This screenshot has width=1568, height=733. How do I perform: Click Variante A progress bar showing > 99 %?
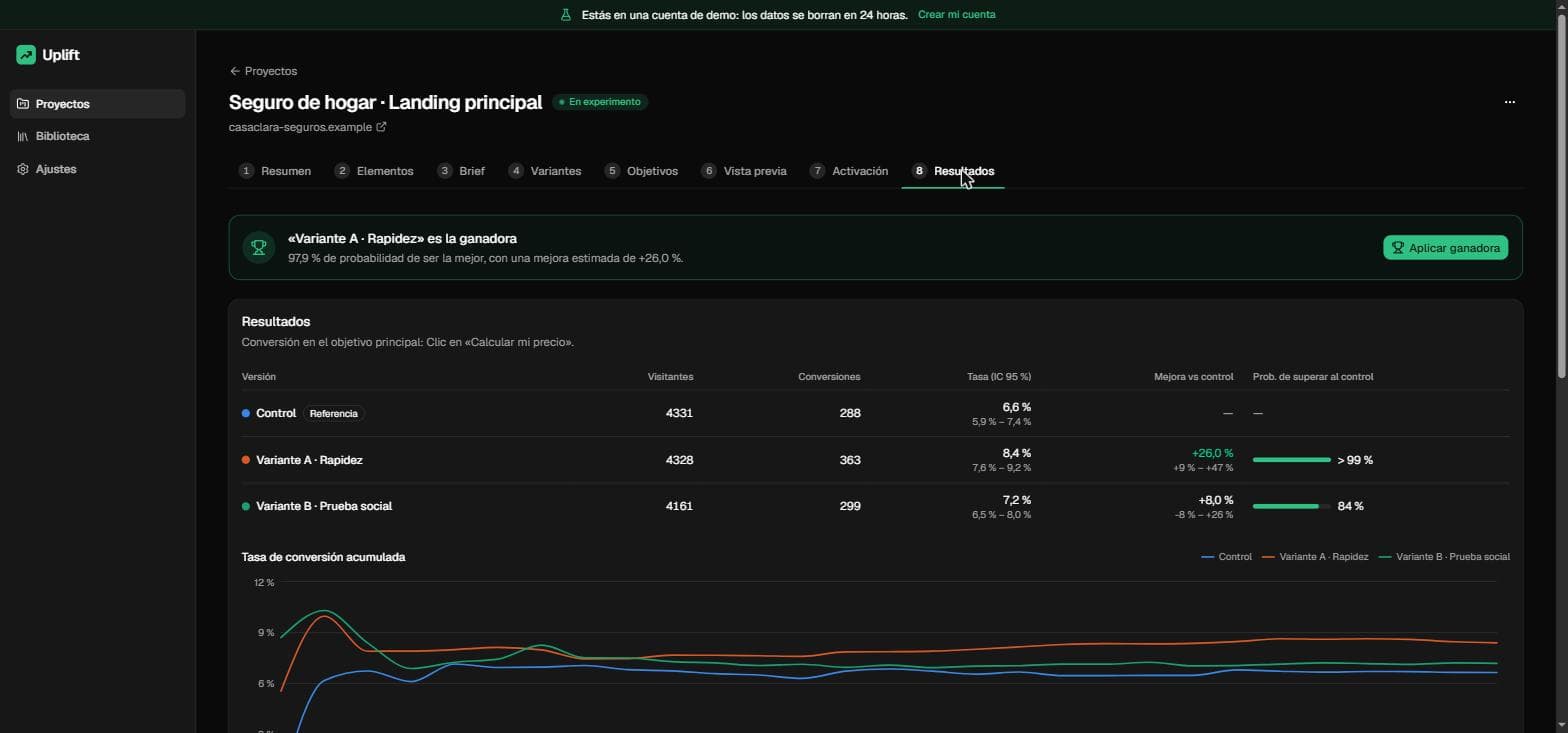(x=1291, y=460)
